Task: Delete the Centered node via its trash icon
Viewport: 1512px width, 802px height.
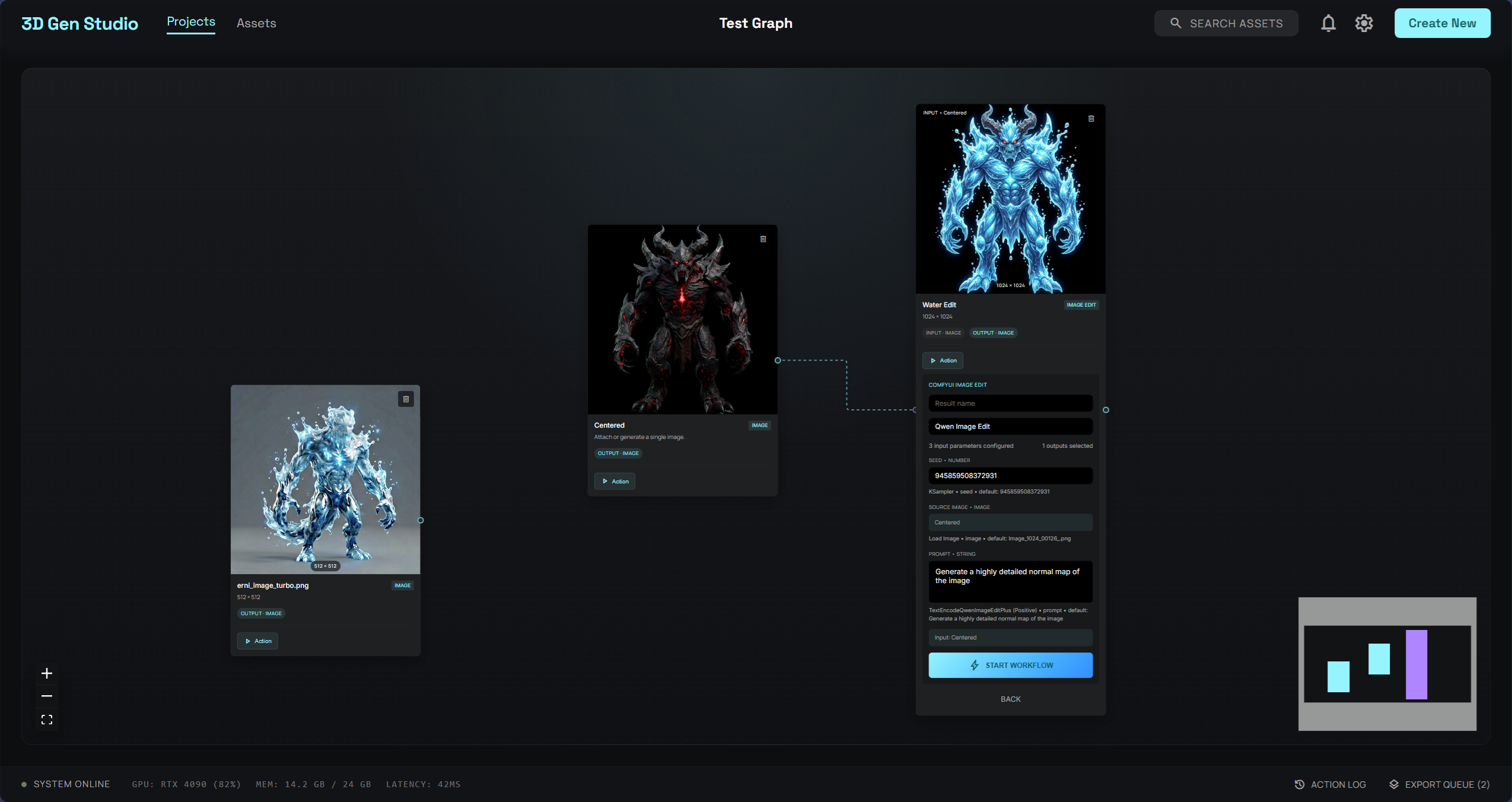Action: [x=762, y=238]
